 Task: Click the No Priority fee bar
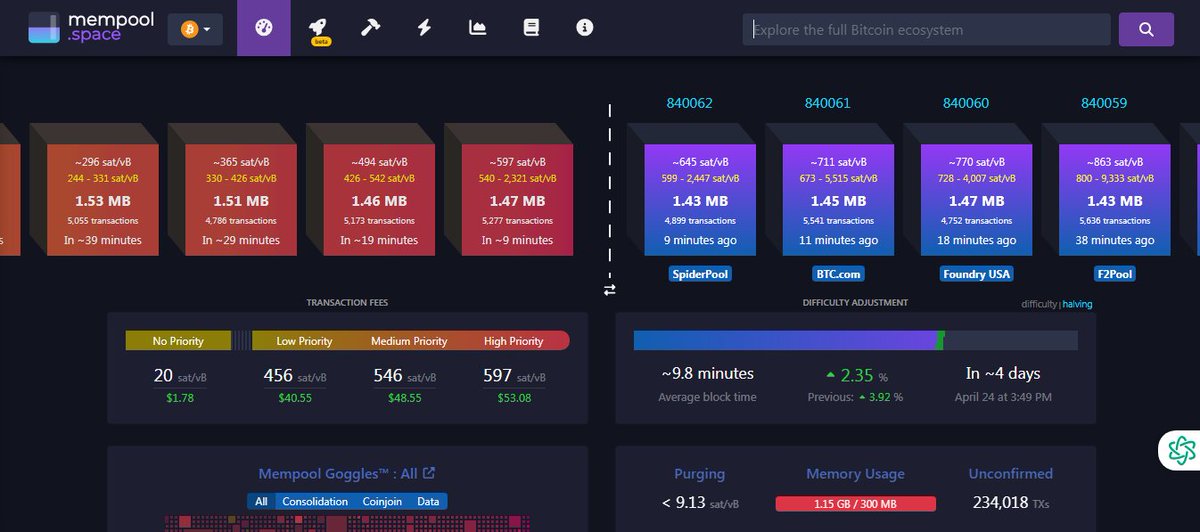(x=179, y=341)
